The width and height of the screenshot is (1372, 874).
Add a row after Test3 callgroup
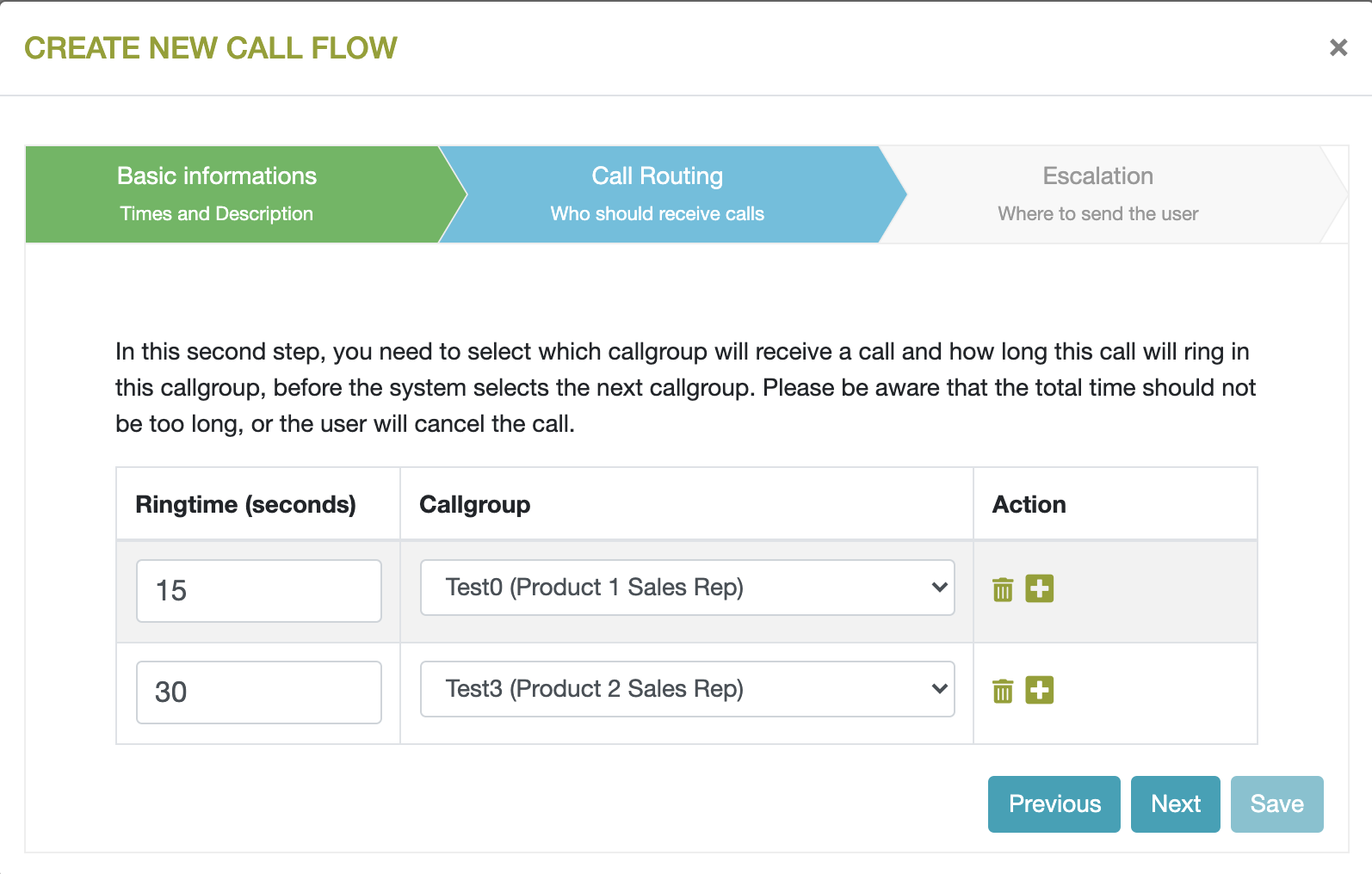1039,690
